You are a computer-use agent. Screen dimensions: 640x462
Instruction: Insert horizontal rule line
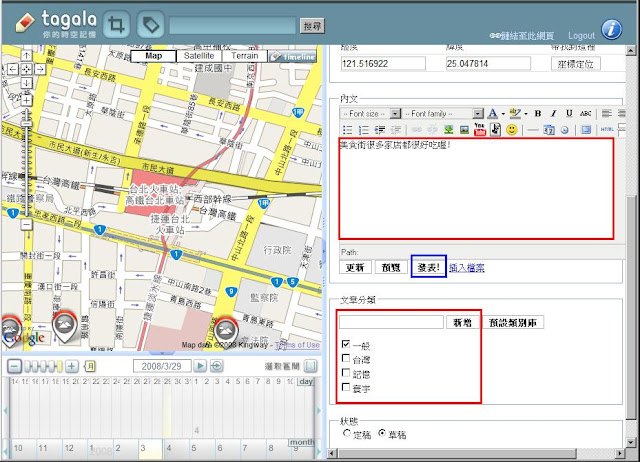(x=533, y=130)
